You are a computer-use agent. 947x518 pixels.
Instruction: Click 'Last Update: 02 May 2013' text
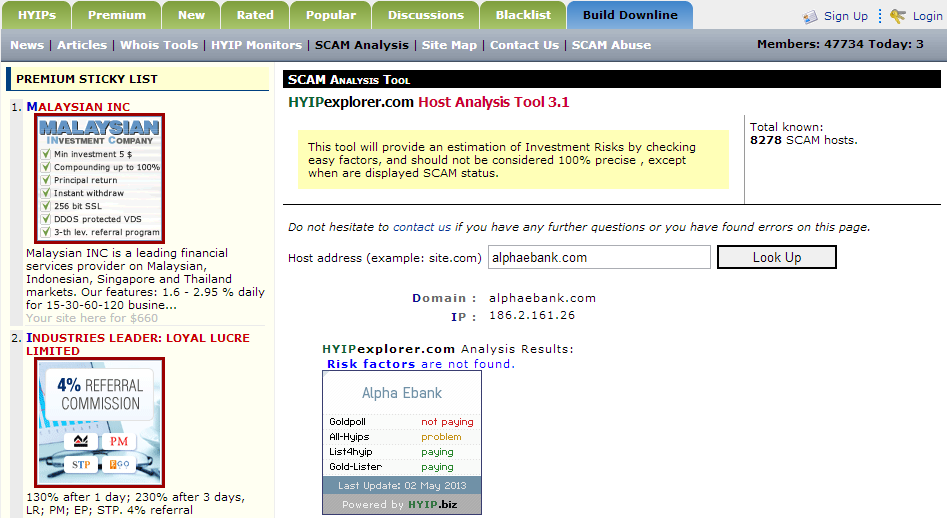coord(402,485)
